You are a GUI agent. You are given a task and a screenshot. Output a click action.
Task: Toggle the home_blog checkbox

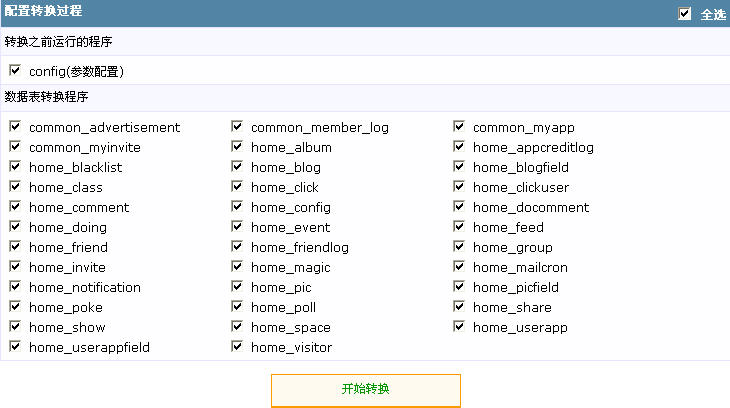(x=237, y=167)
